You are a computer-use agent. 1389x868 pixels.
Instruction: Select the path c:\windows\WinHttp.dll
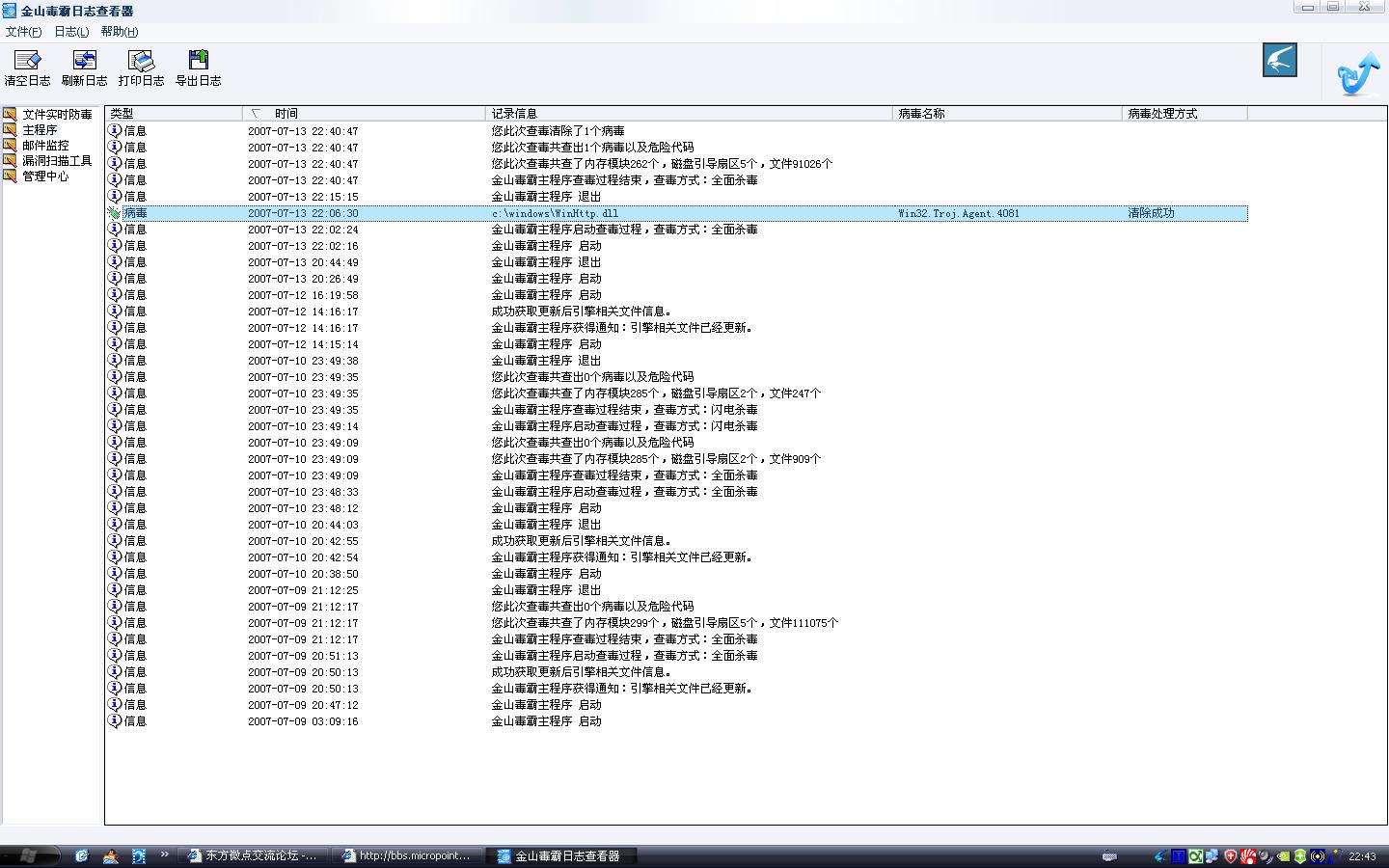(x=555, y=213)
